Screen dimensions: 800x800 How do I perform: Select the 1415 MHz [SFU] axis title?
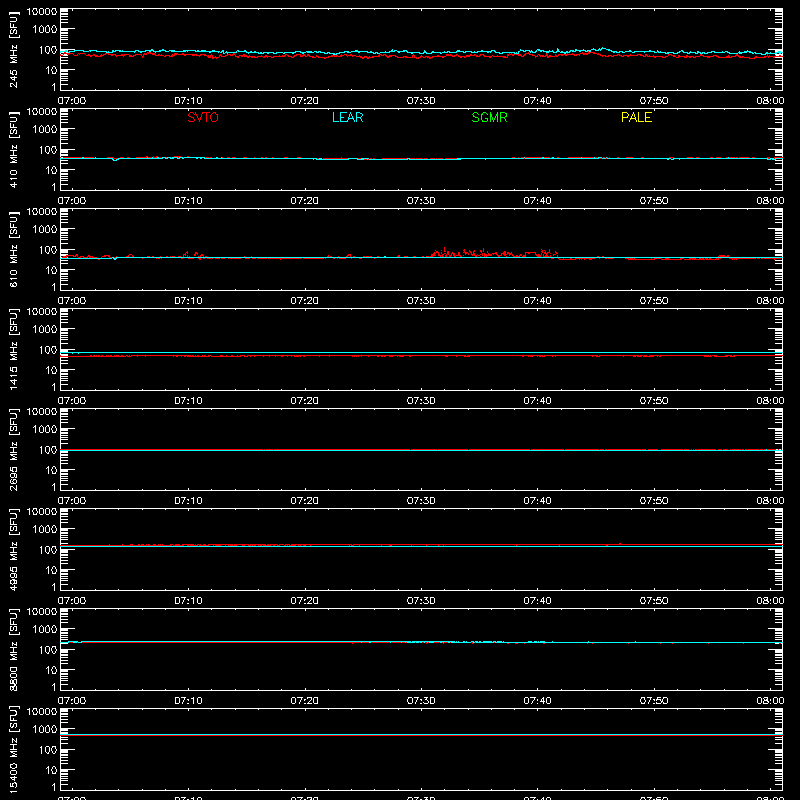tap(13, 349)
